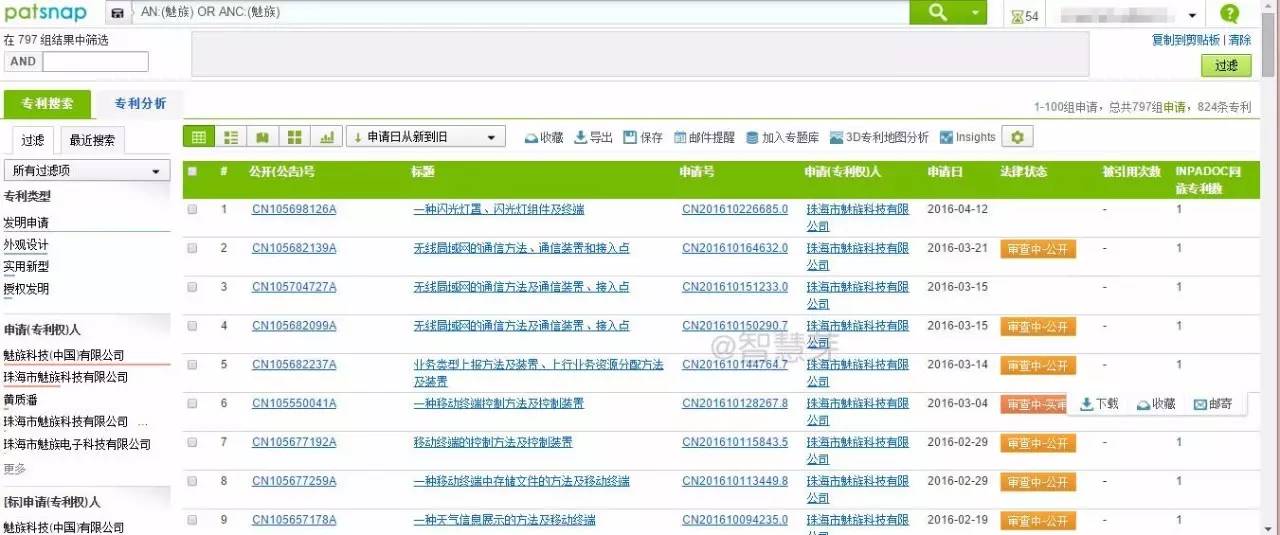Click the green magnifier search button

tap(937, 12)
